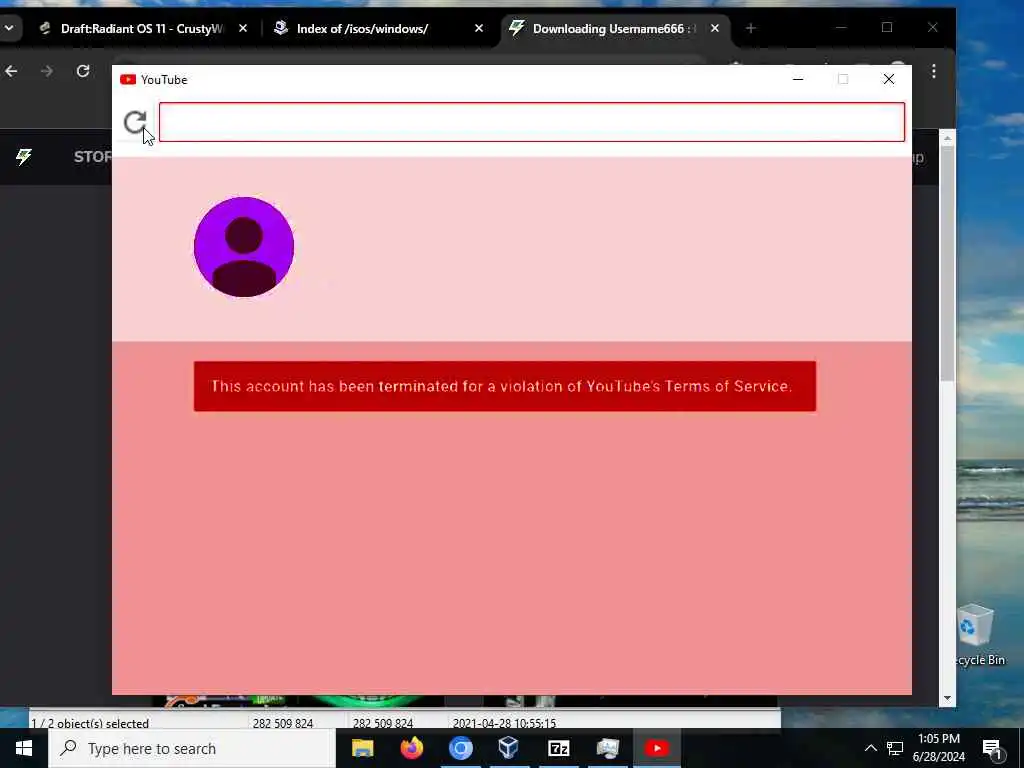
Task: Open the VirtualBox taskbar icon
Action: 509,748
